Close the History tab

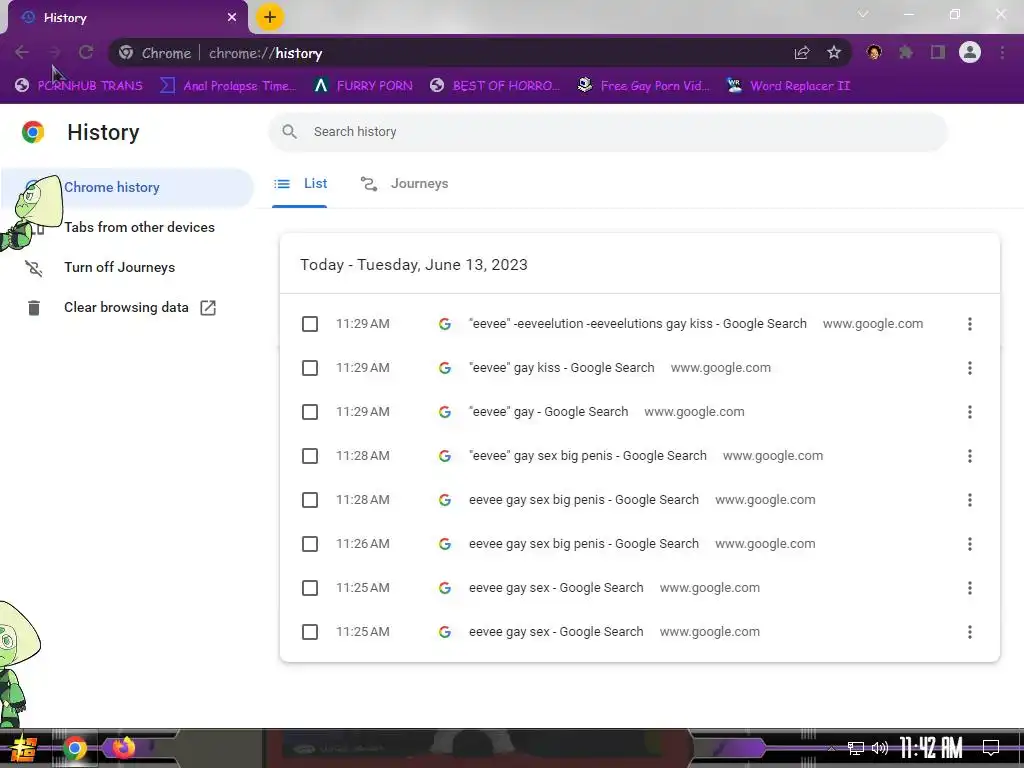(x=232, y=18)
